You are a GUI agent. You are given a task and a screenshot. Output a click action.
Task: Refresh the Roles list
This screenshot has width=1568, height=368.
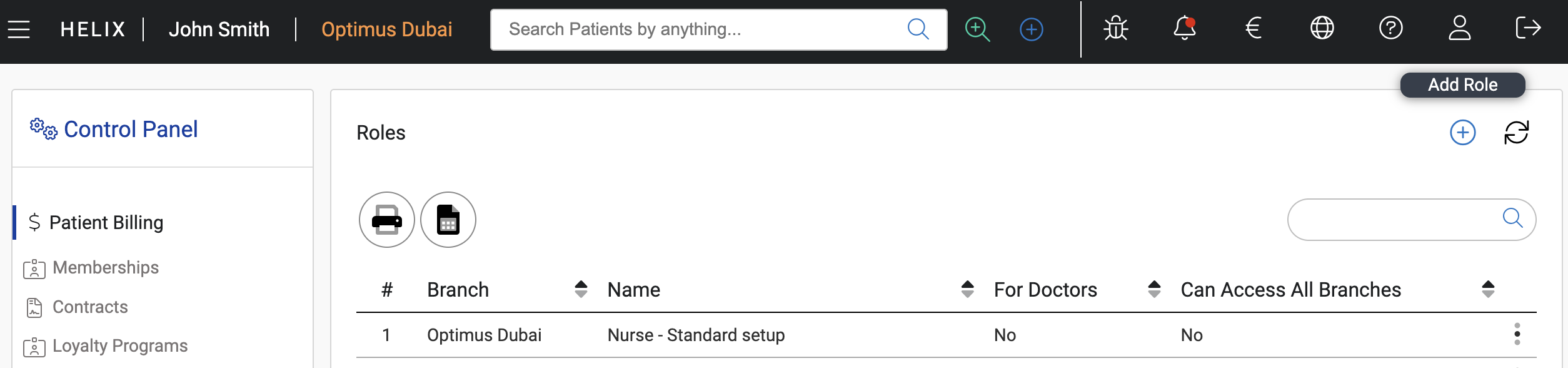[x=1516, y=133]
